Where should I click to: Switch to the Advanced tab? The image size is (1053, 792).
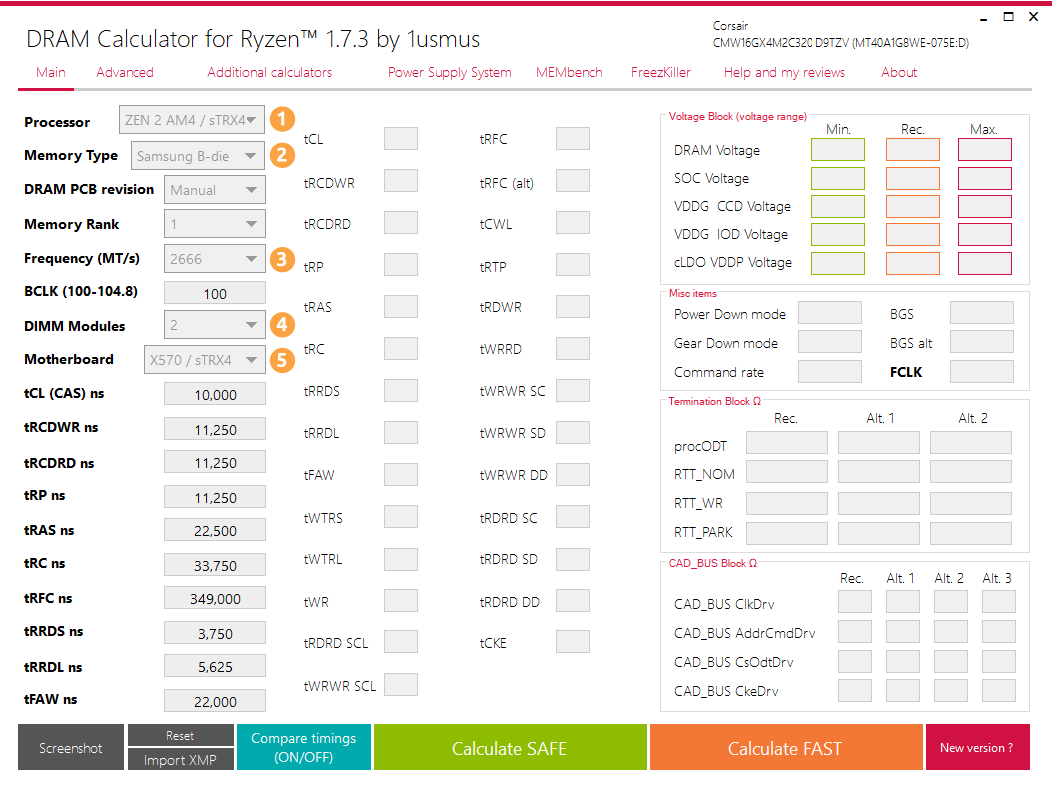(x=124, y=72)
